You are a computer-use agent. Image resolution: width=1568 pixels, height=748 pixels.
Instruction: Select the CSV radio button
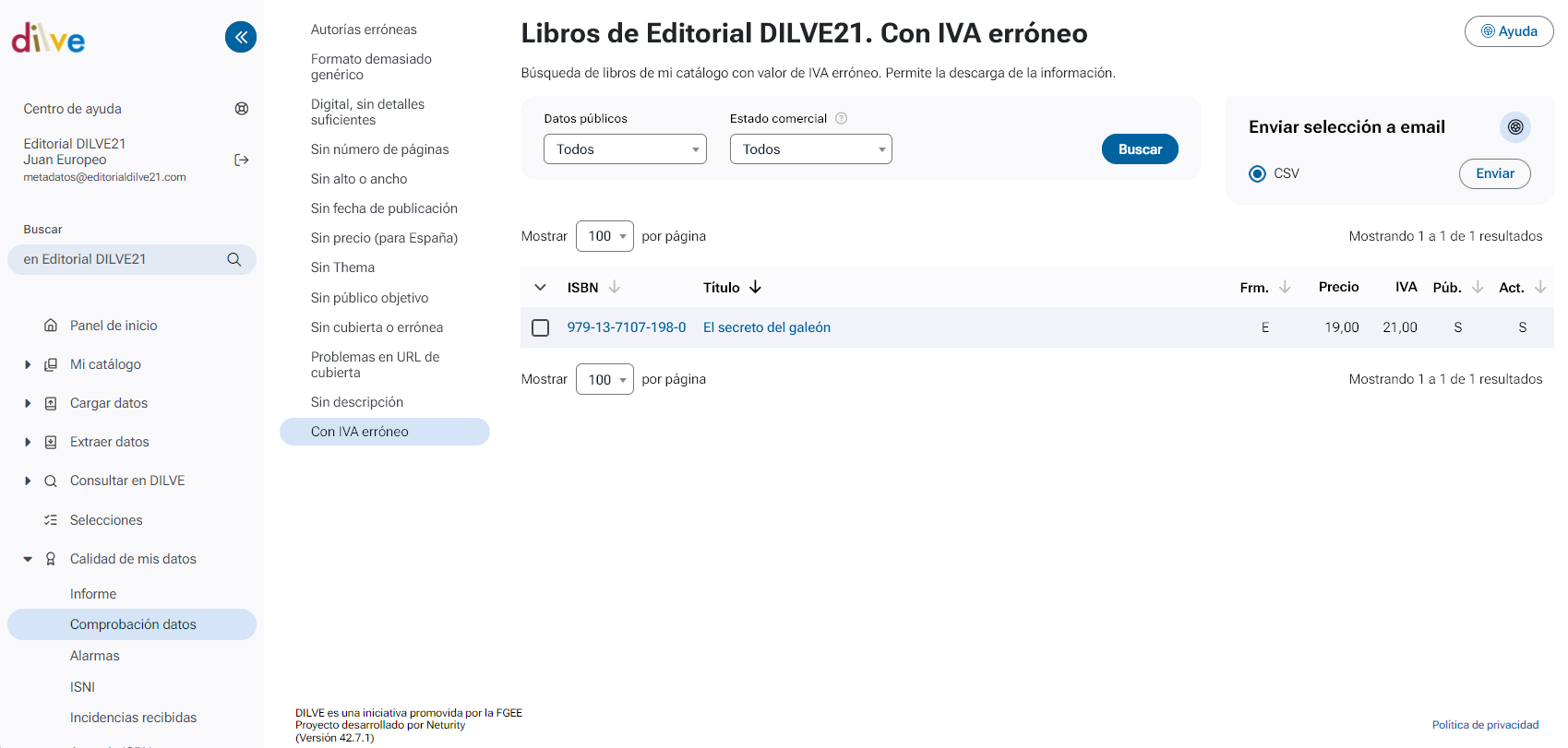point(1257,174)
